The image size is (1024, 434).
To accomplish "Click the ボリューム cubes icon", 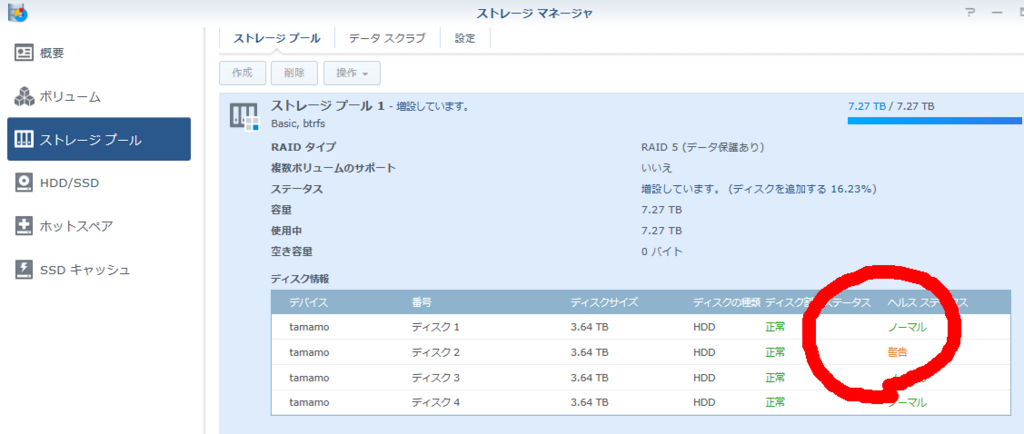I will [24, 96].
